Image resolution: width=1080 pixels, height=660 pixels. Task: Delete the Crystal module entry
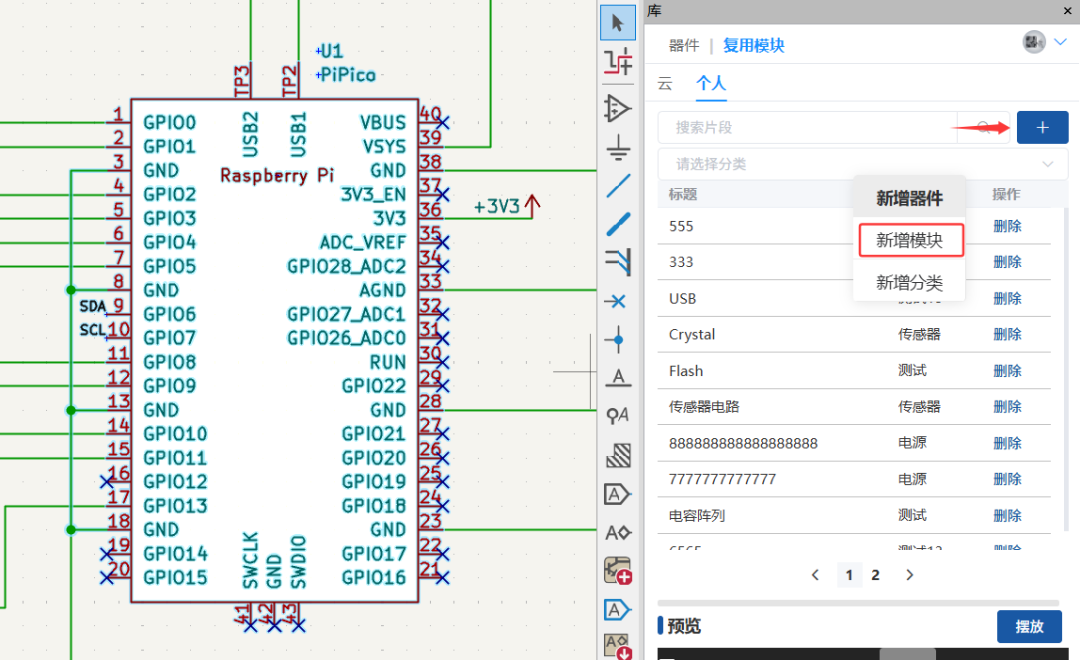tap(1007, 334)
